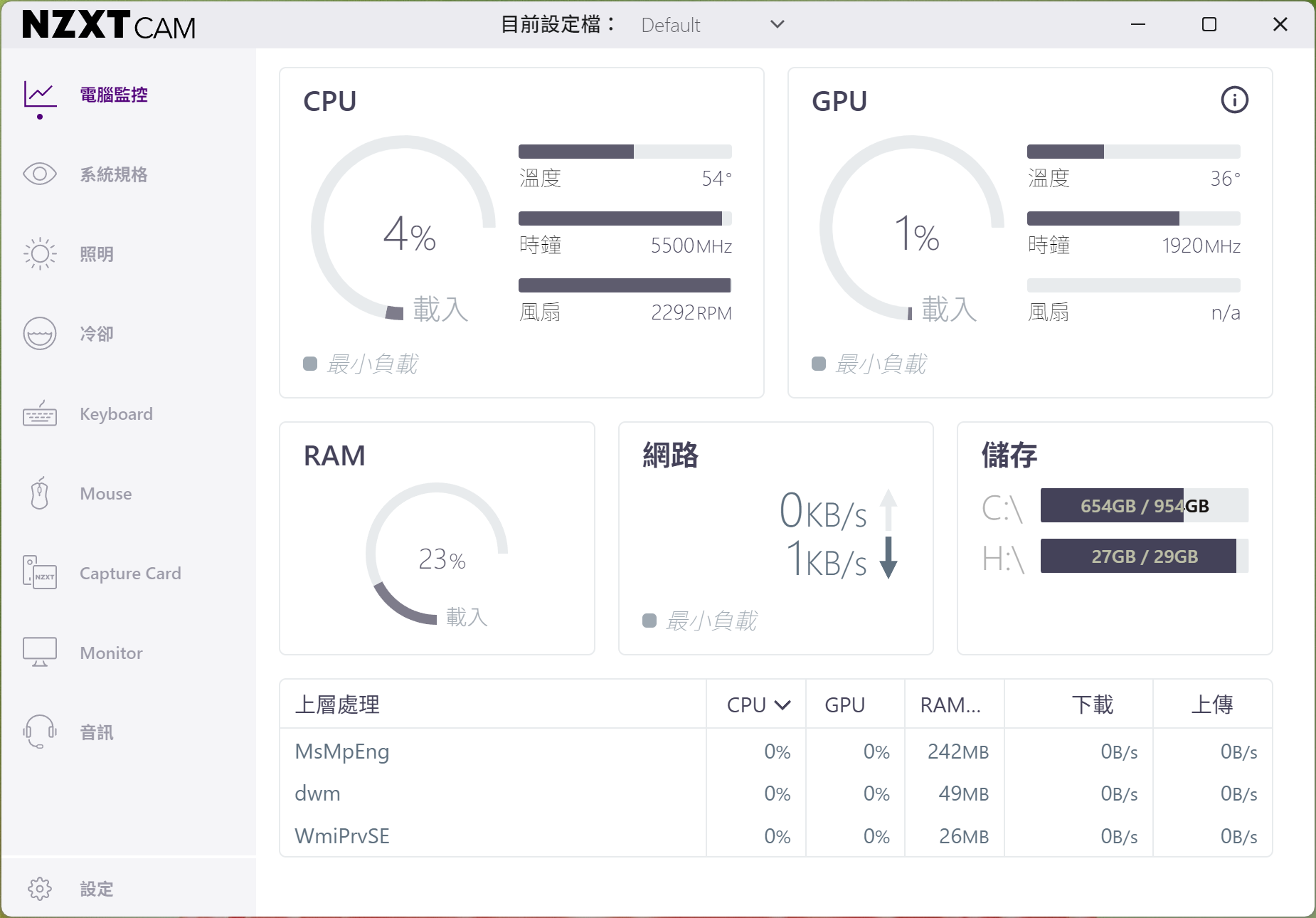Click the H:\ storage usage bar
The width and height of the screenshot is (1316, 918).
click(x=1145, y=556)
